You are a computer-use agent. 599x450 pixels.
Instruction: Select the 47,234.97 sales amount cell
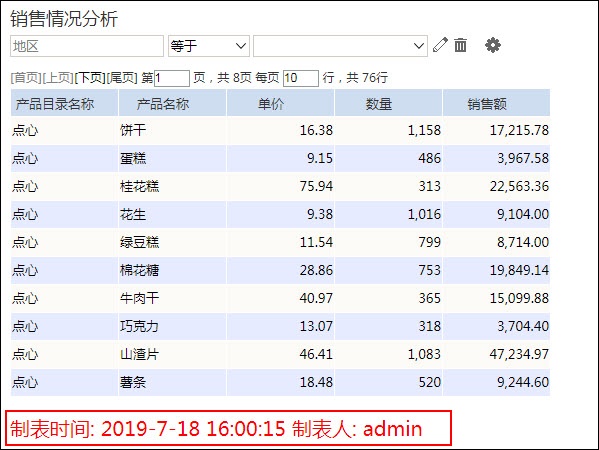tap(496, 354)
